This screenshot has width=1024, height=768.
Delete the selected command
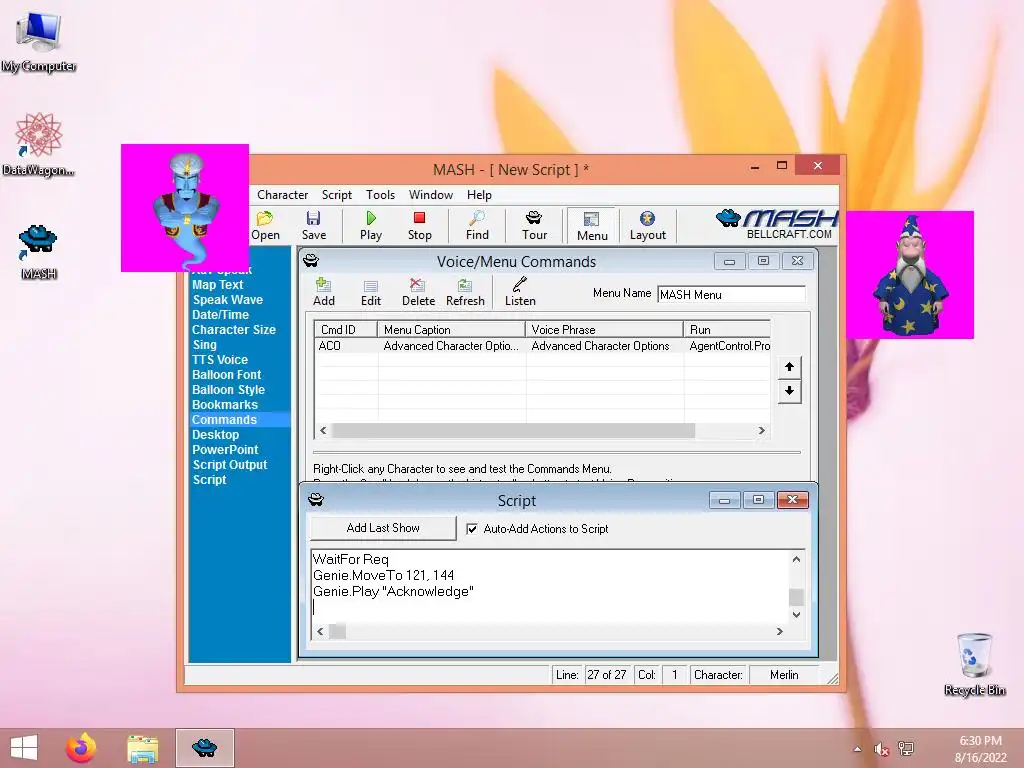pyautogui.click(x=418, y=292)
